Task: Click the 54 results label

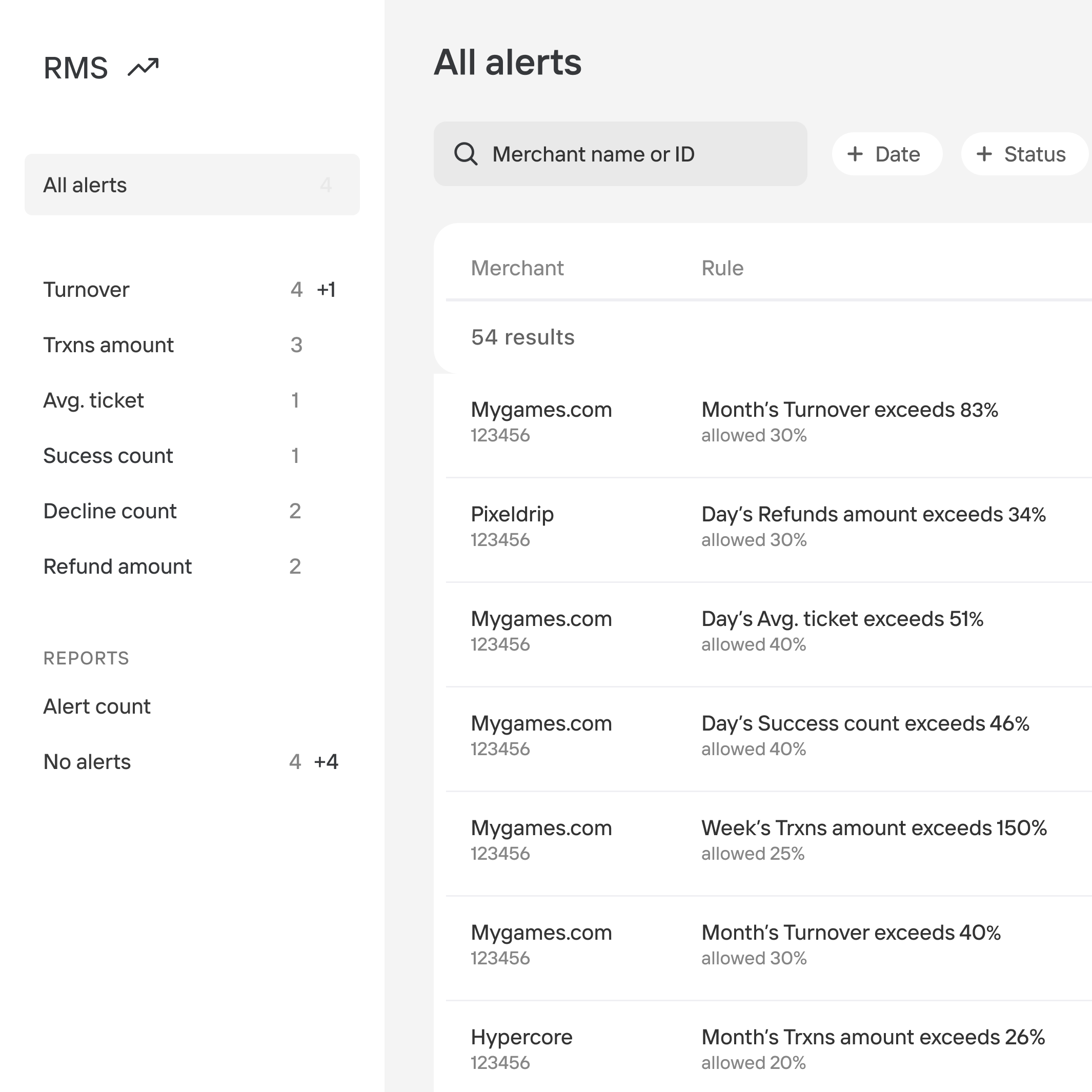Action: click(523, 337)
